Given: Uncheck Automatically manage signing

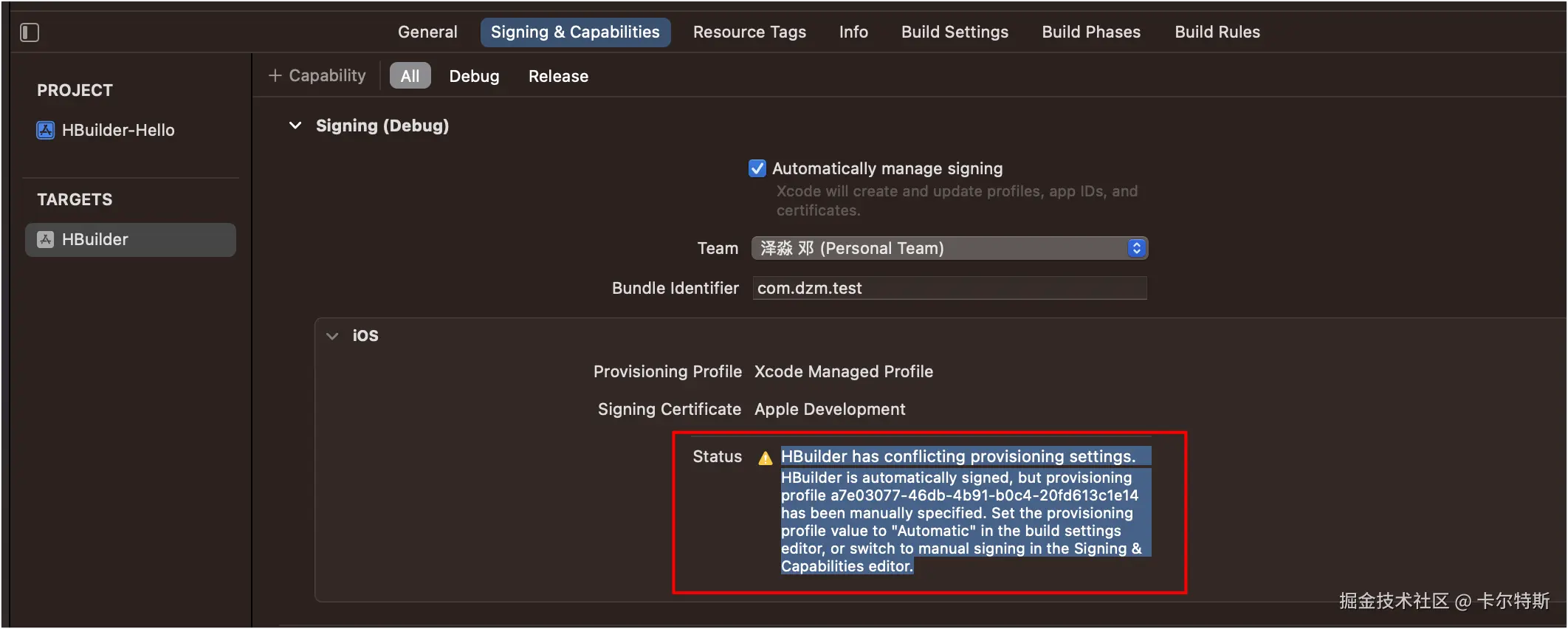Looking at the screenshot, I should tap(757, 169).
